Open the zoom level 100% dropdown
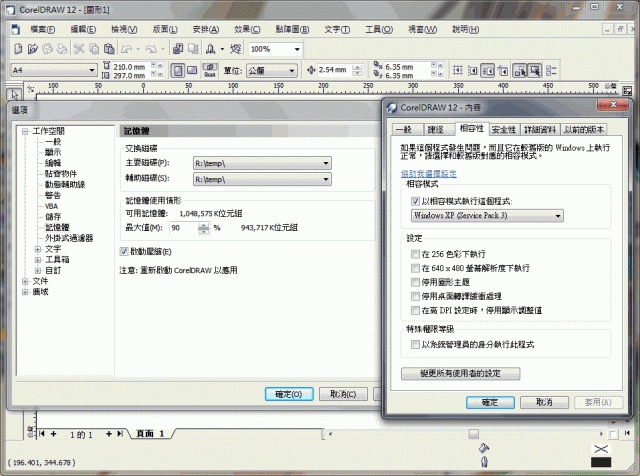Screen dimensions: 640x476 297,49
